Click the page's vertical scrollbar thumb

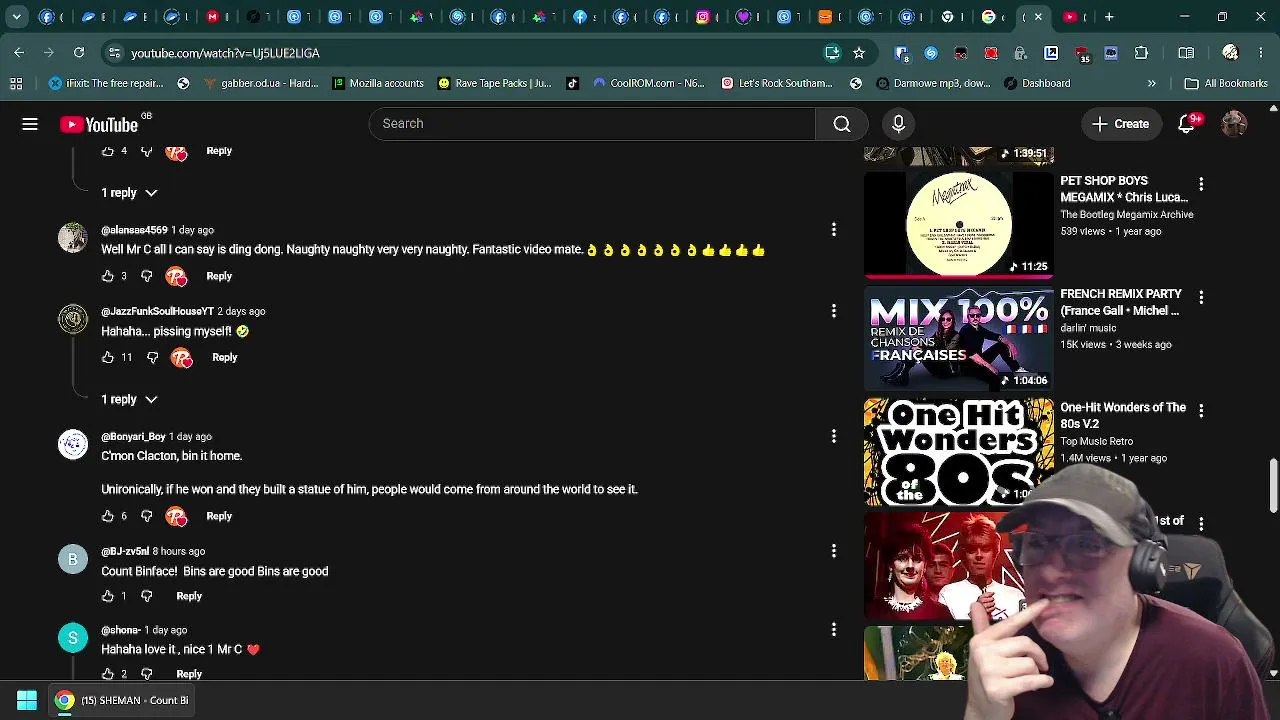pyautogui.click(x=1273, y=485)
